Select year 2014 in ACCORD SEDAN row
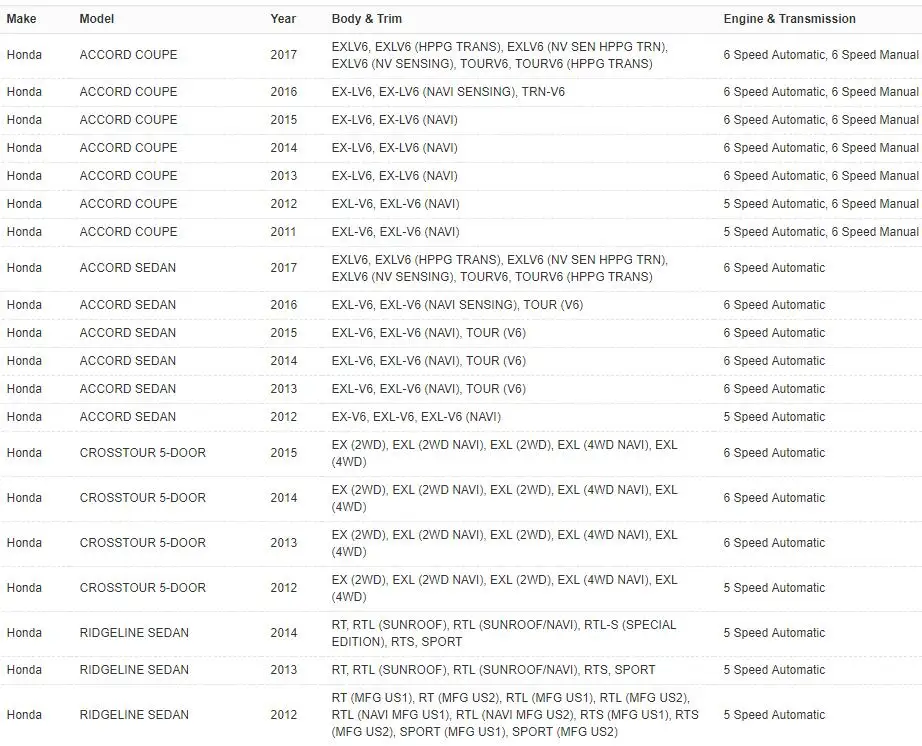This screenshot has height=746, width=922. (x=283, y=361)
